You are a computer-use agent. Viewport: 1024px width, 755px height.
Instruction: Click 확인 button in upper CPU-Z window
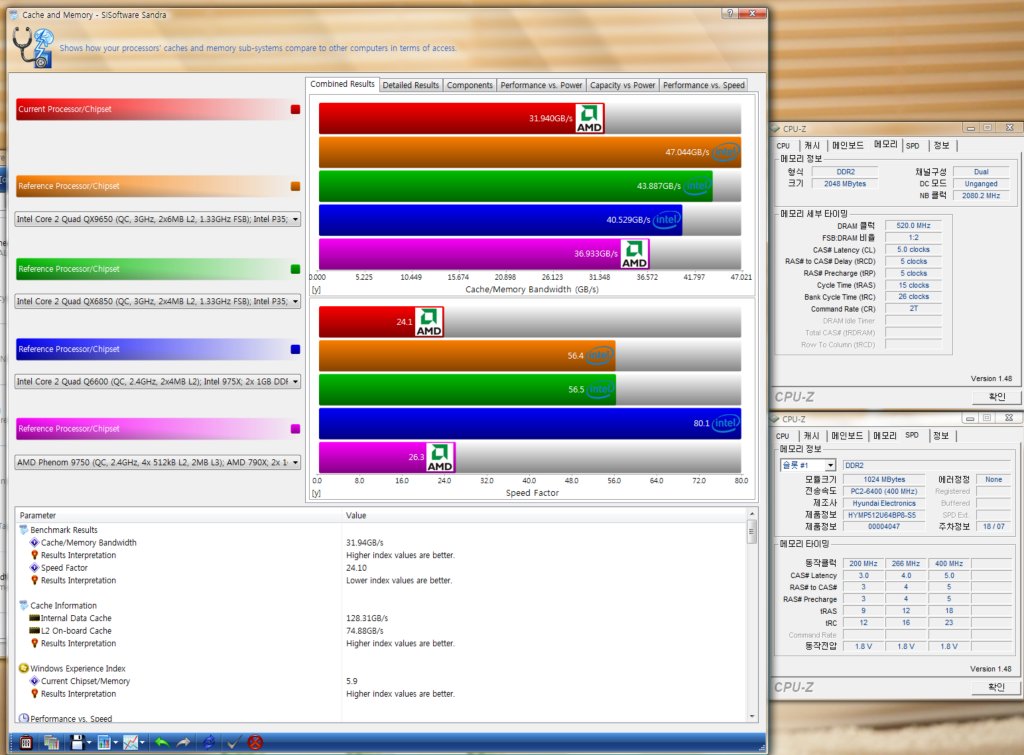point(997,396)
